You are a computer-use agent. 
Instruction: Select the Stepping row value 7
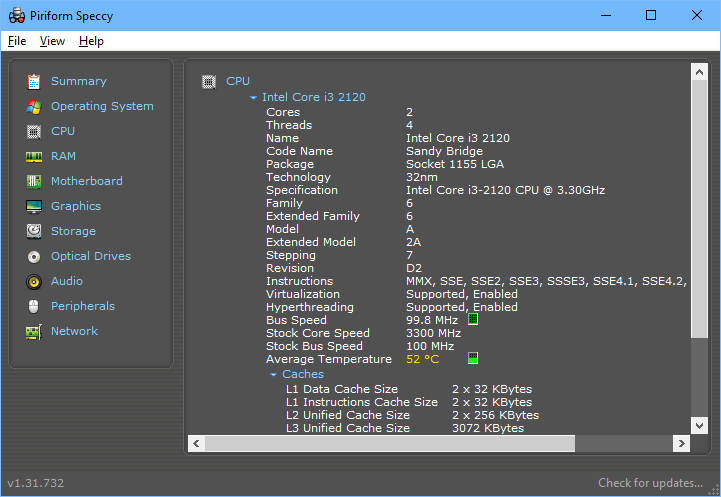tap(409, 255)
